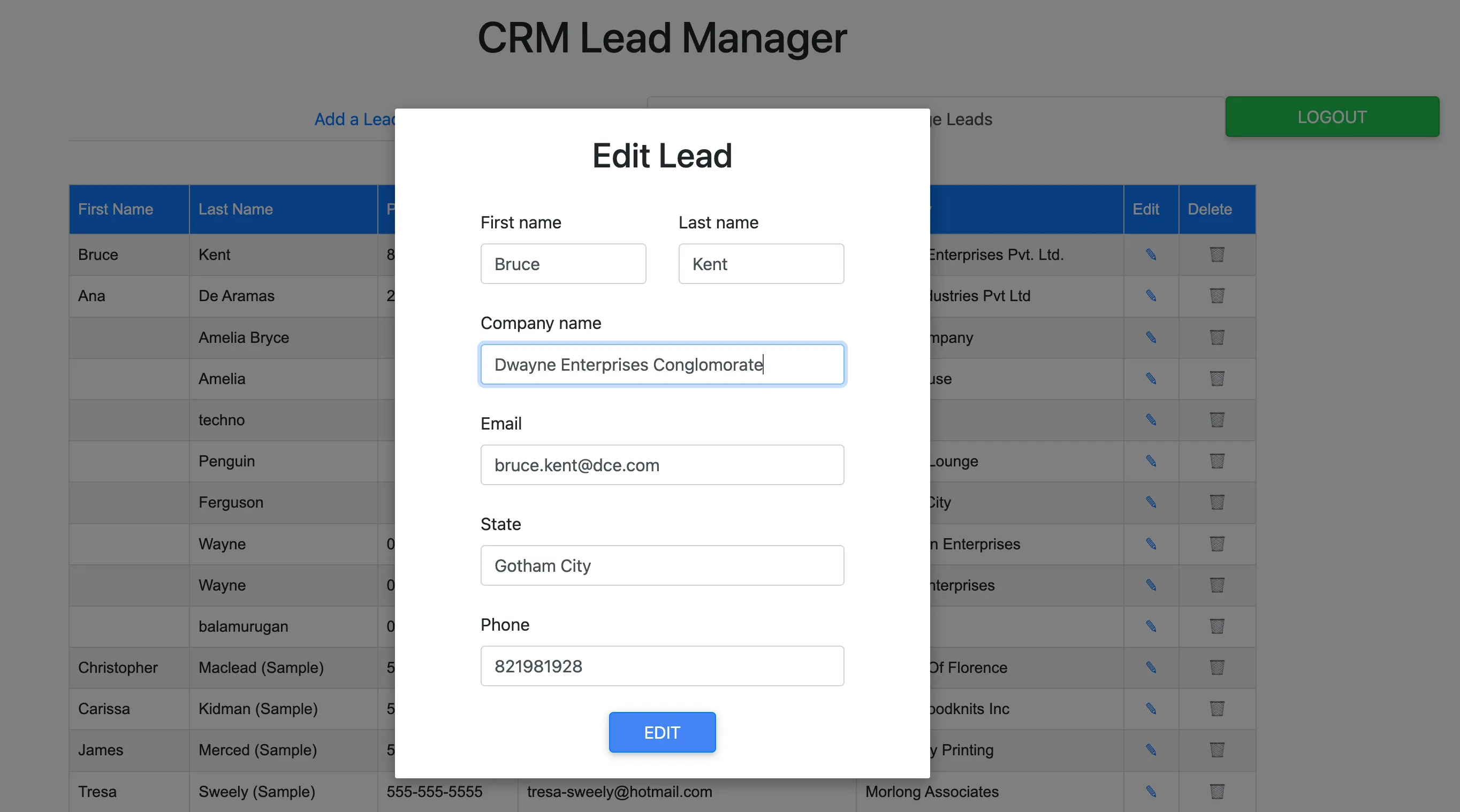Click the Phone field showing 821981928
Image resolution: width=1460 pixels, height=812 pixels.
(x=661, y=667)
